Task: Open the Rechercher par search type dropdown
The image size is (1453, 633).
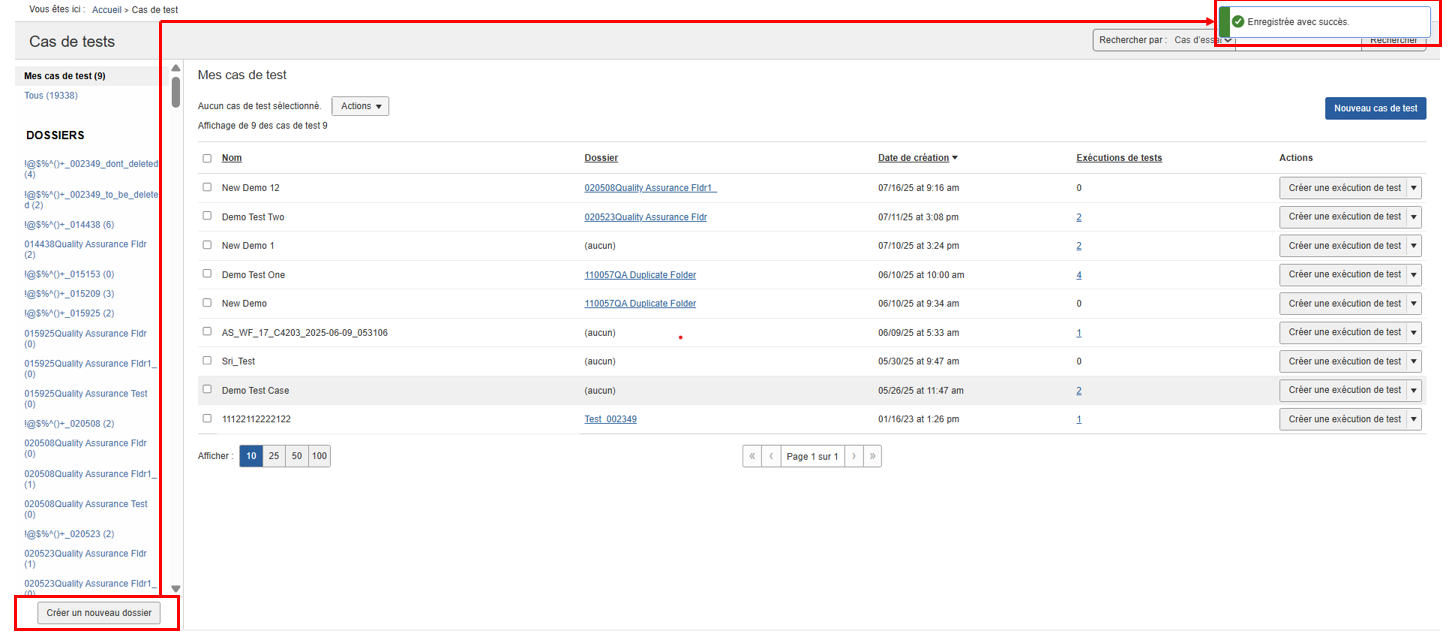Action: point(1203,40)
